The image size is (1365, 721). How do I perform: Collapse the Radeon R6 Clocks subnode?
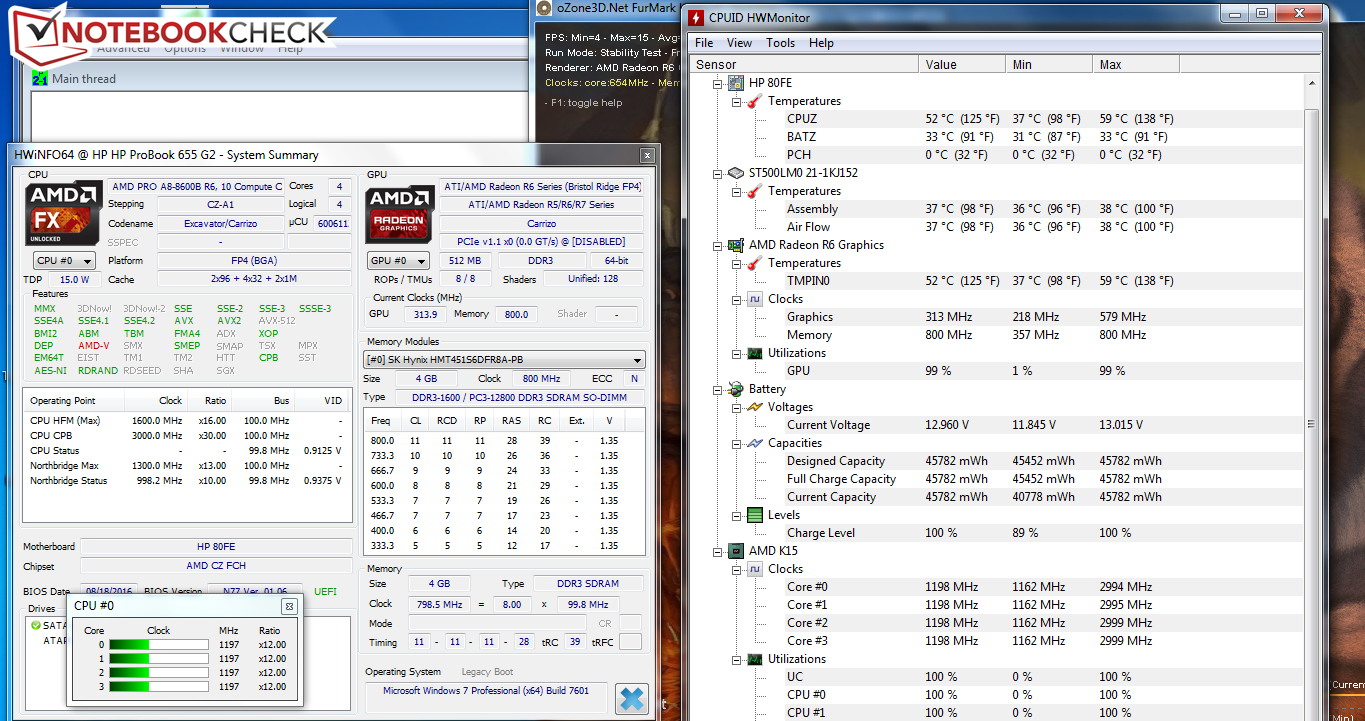[x=737, y=299]
